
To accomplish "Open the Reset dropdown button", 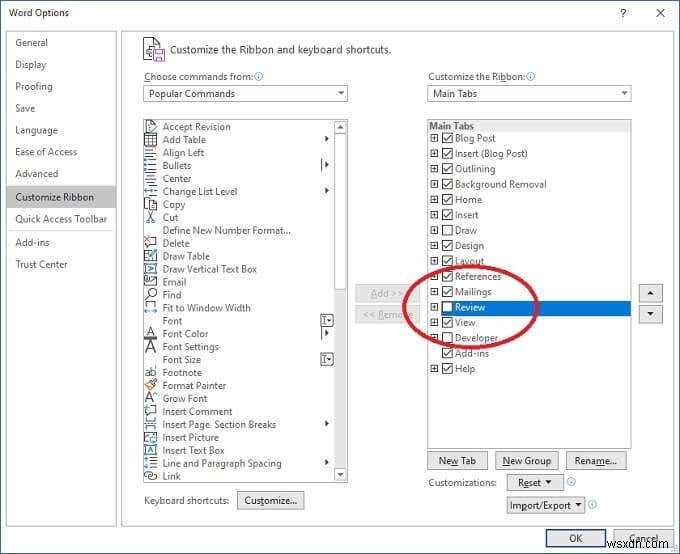I will pyautogui.click(x=535, y=482).
